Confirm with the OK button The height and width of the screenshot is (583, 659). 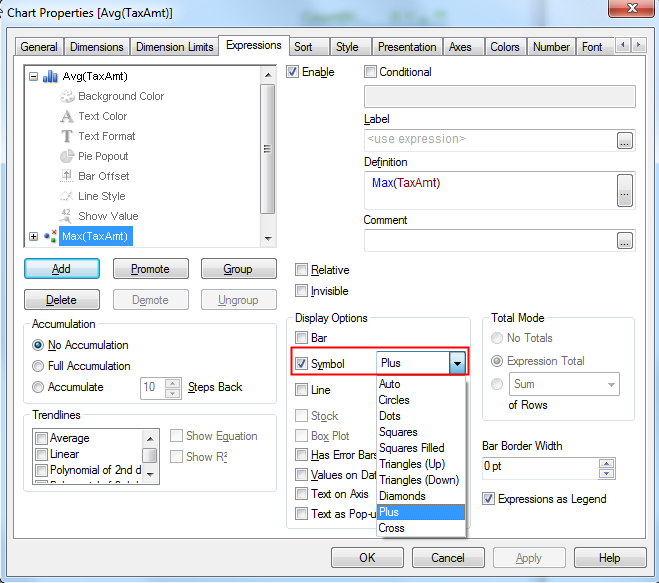367,557
